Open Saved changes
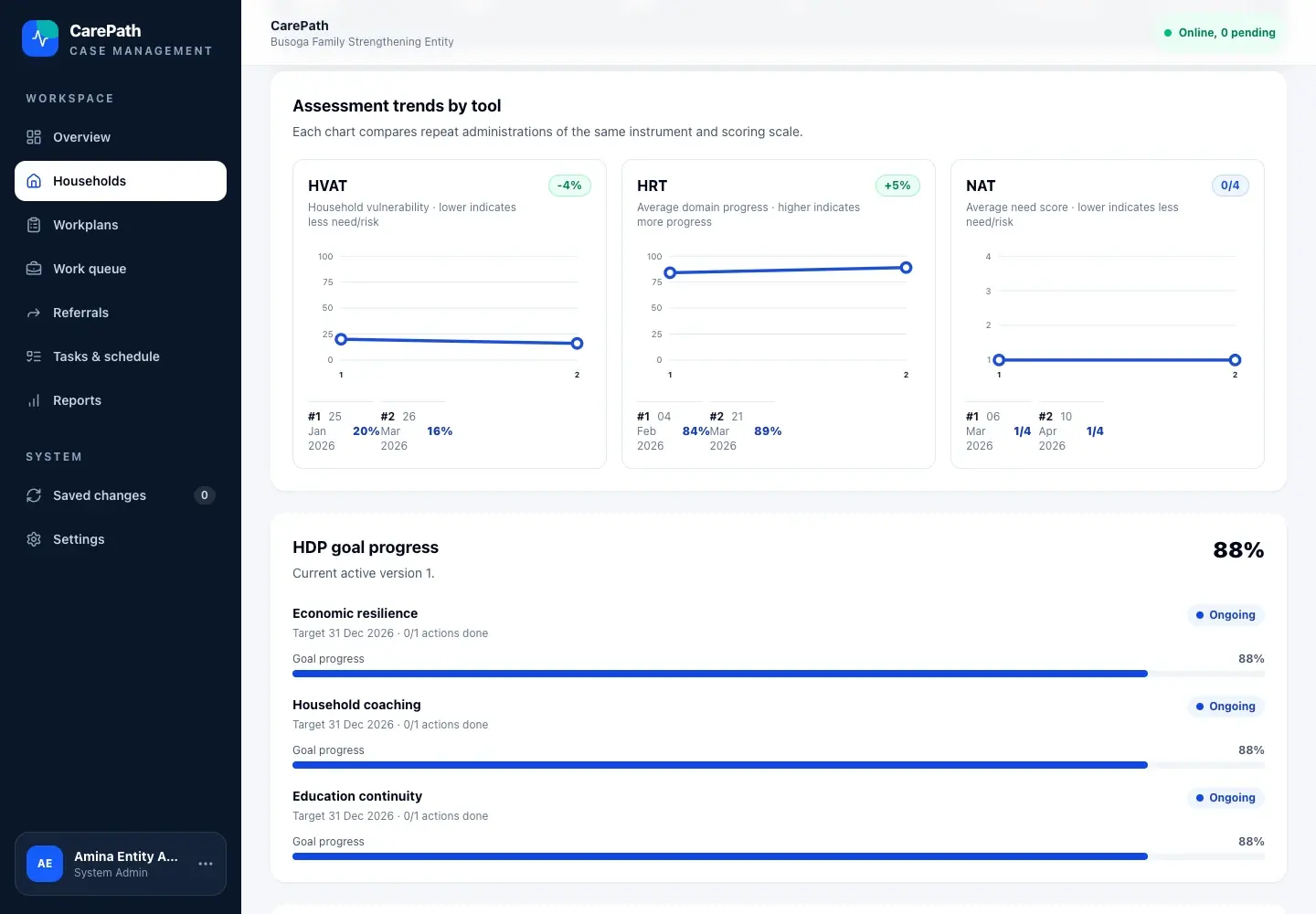Viewport: 1316px width, 914px height. point(121,495)
